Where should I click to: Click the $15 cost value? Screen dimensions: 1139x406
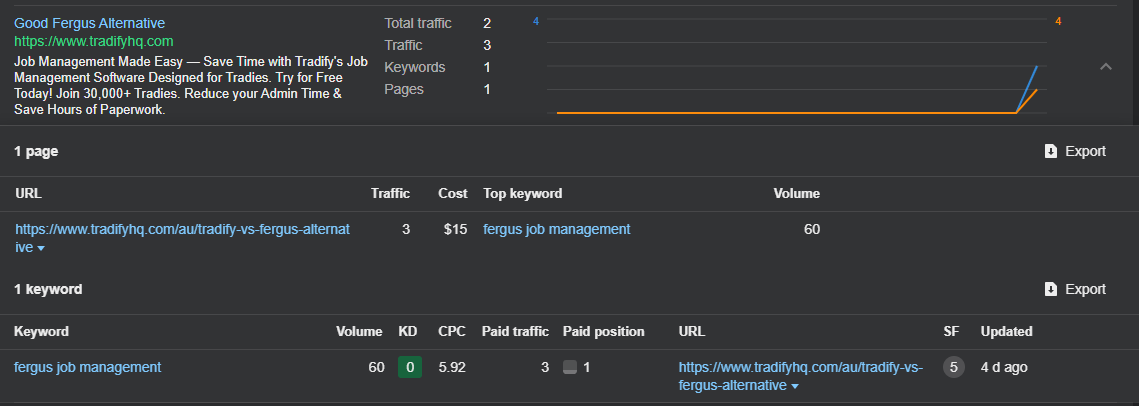tap(455, 230)
